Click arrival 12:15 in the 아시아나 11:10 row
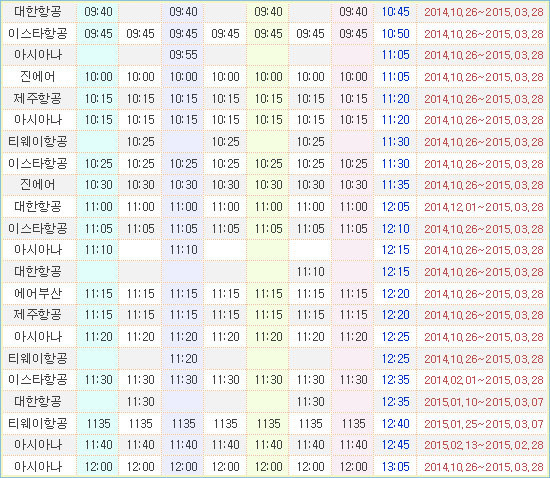 (x=395, y=250)
